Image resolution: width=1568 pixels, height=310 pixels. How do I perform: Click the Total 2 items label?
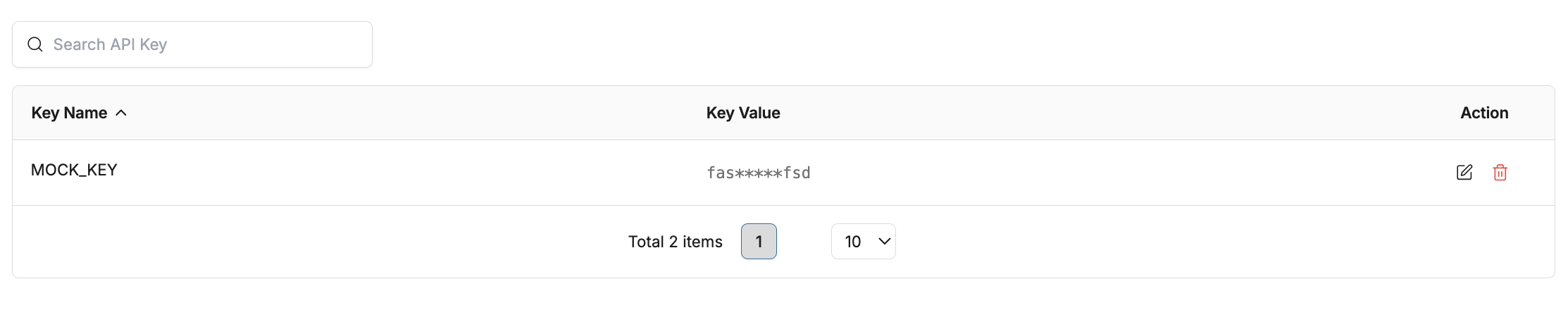(x=675, y=242)
